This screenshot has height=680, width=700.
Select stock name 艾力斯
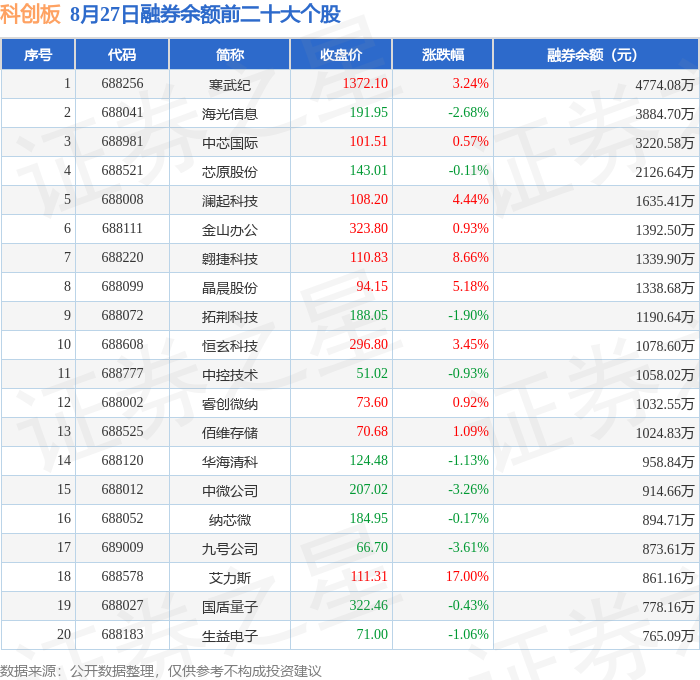coord(229,578)
